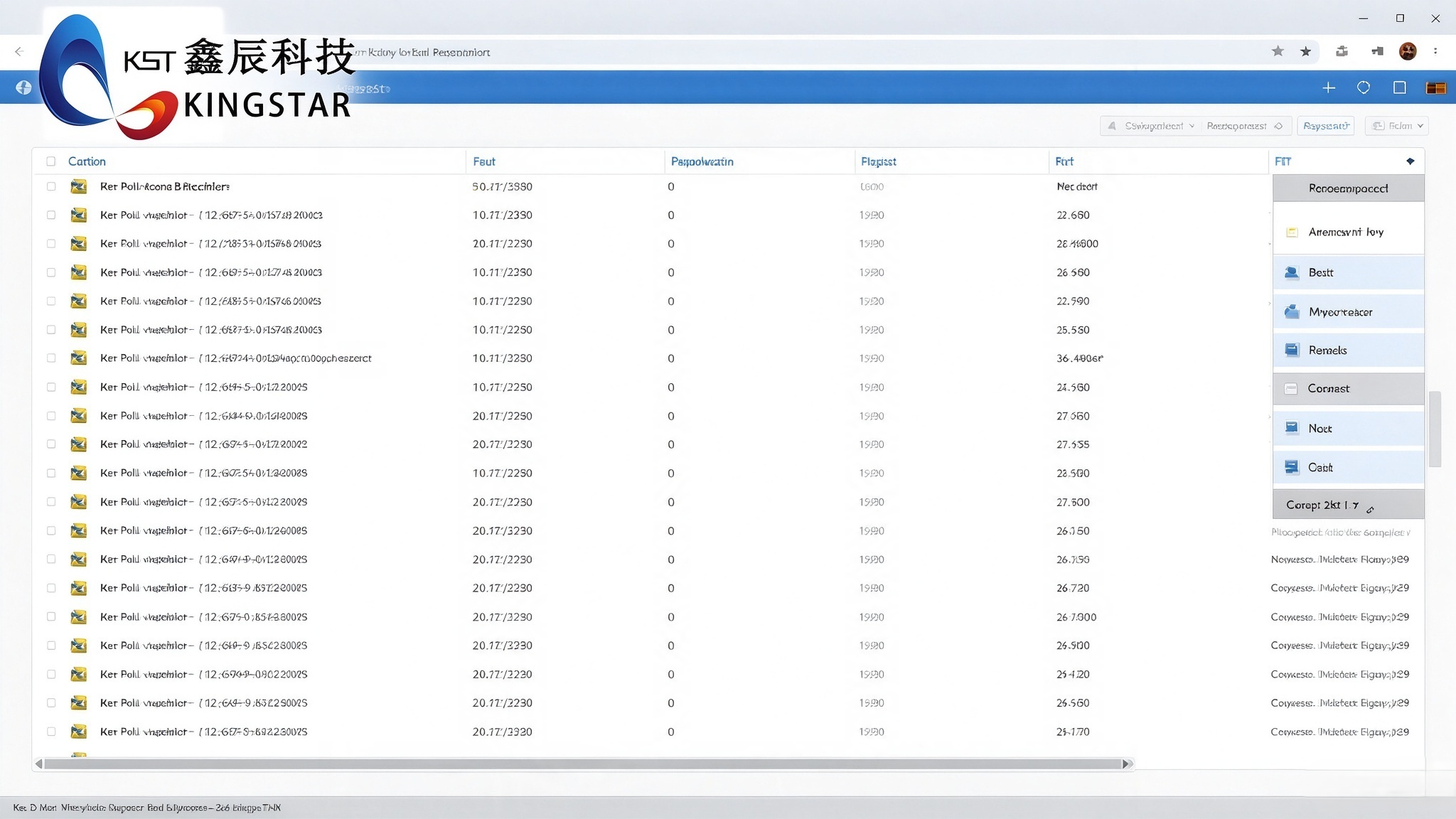Toggle the select-all checkbox beside Cartion

51,161
